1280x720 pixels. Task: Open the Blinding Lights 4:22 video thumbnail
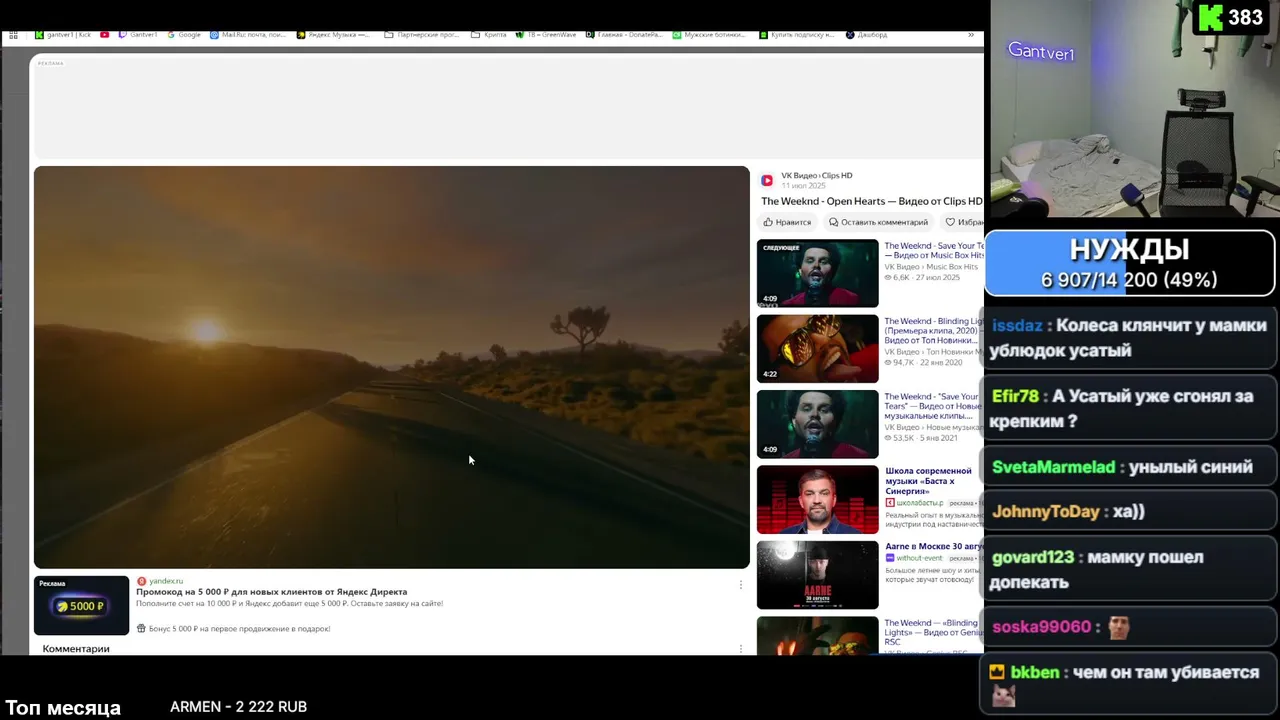[817, 349]
